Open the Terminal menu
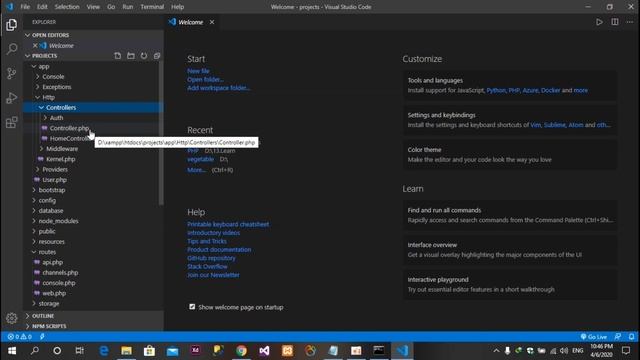 point(152,7)
